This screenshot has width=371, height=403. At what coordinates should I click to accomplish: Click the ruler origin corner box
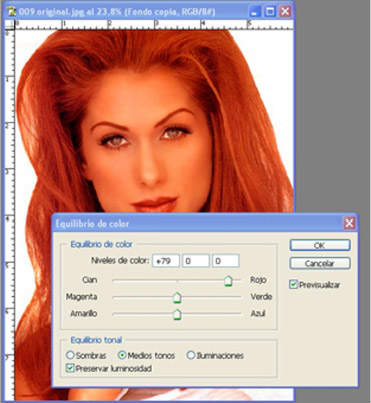pos(9,25)
